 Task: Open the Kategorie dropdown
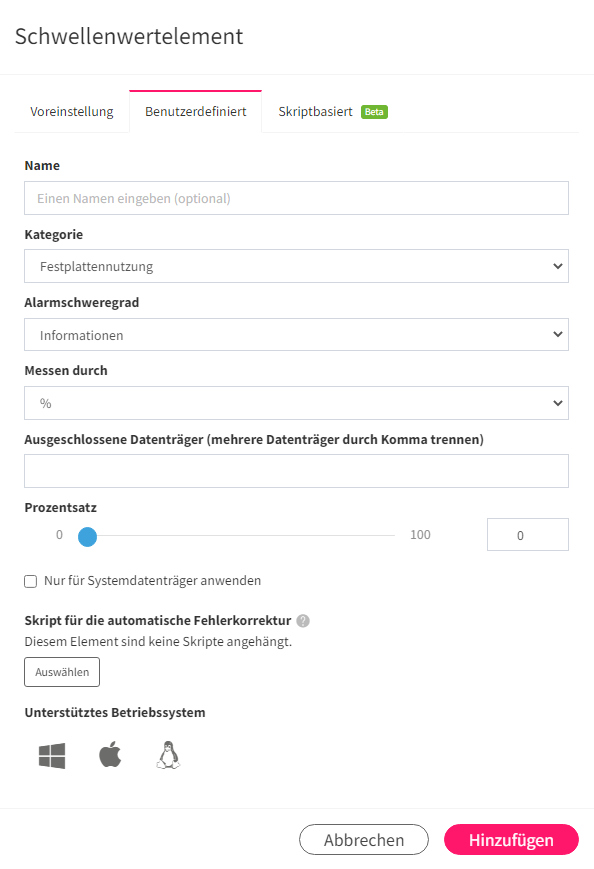pos(296,266)
